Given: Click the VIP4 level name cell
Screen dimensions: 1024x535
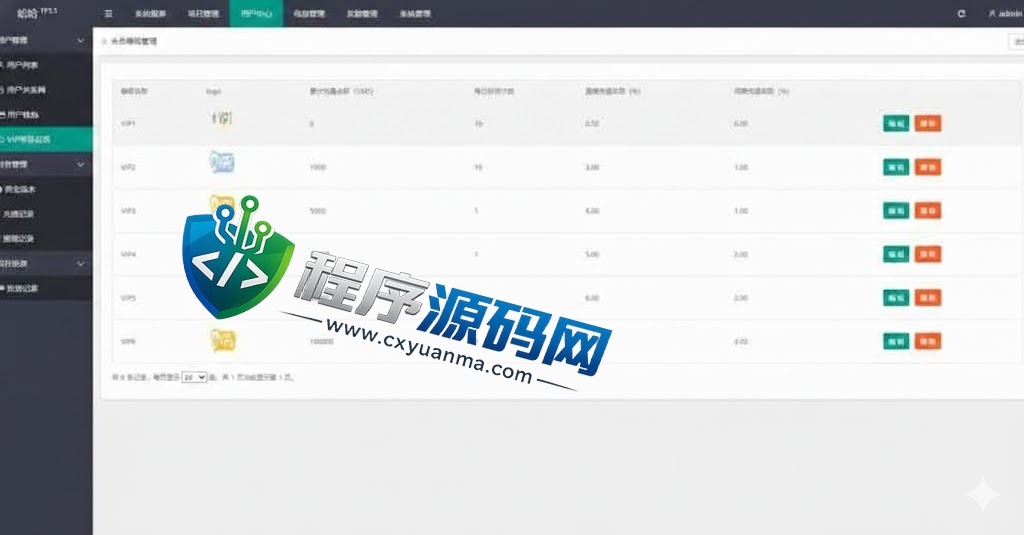Looking at the screenshot, I should (x=128, y=254).
